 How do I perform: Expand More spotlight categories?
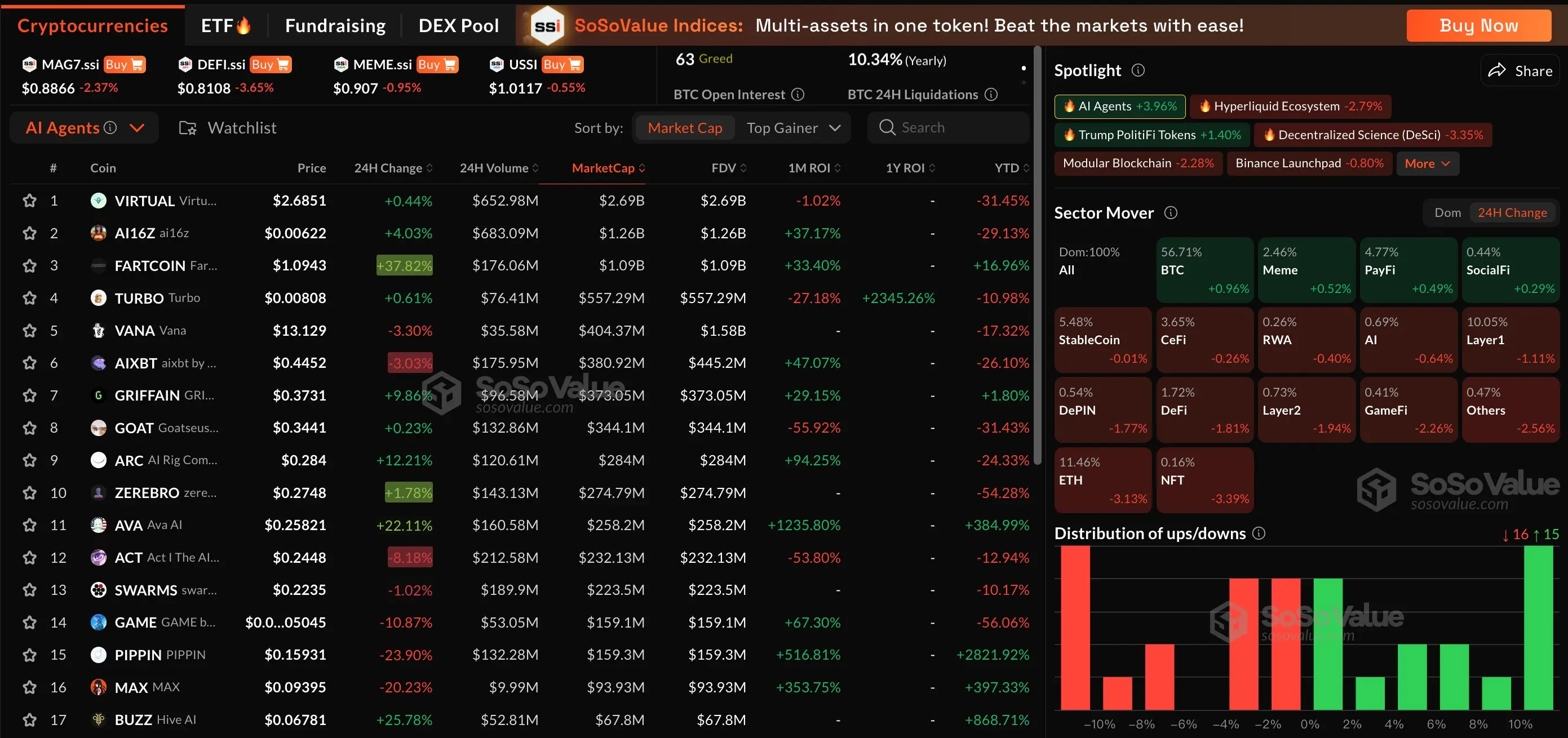pos(1427,164)
